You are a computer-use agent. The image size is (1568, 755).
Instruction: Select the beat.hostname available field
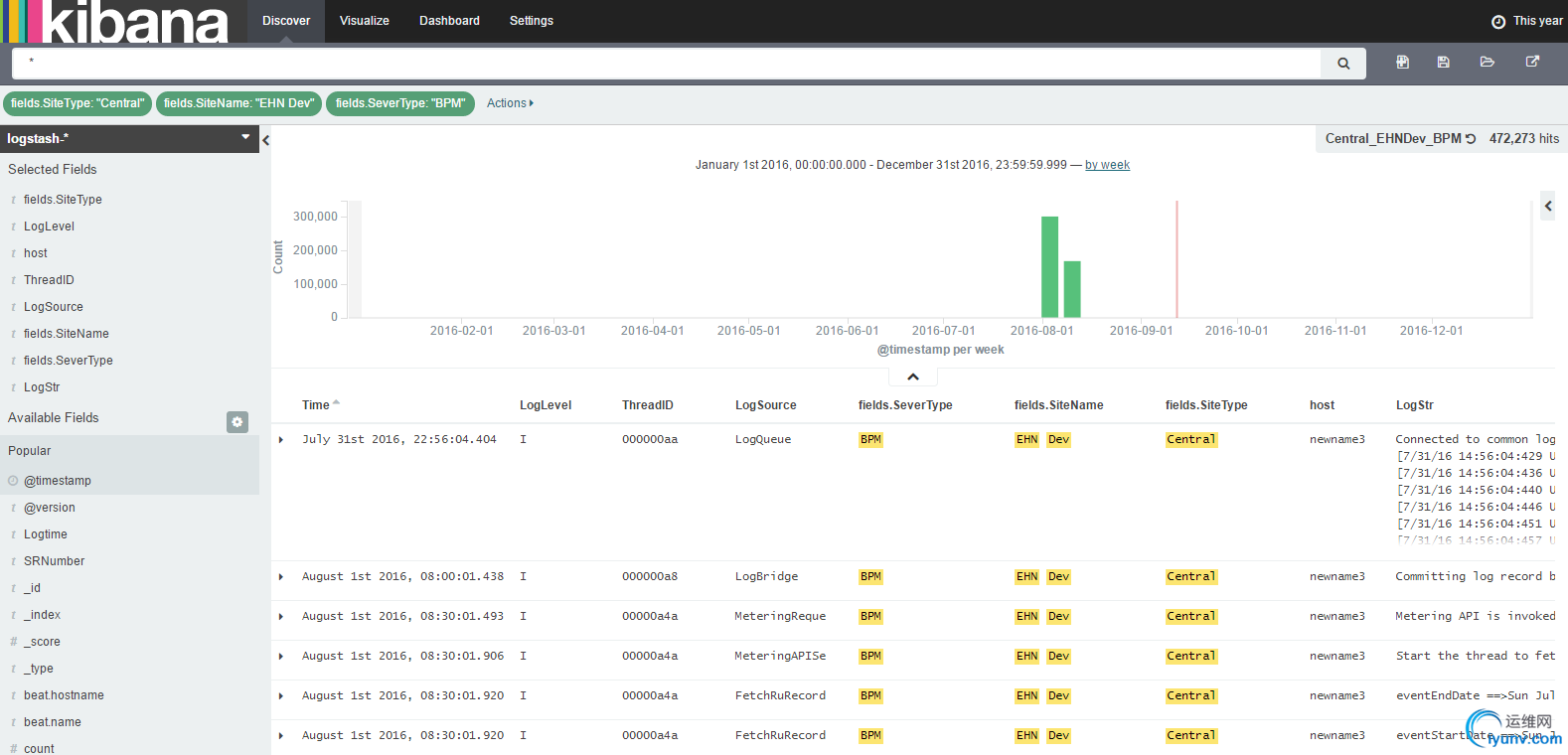click(x=64, y=695)
